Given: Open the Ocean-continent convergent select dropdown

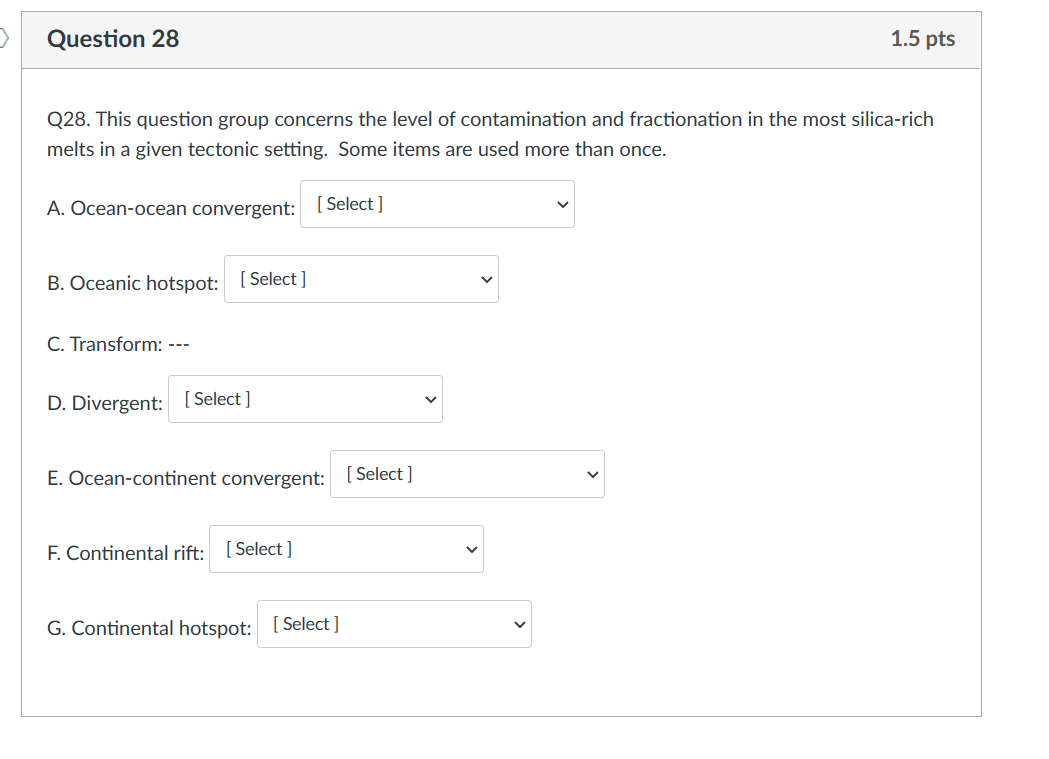Looking at the screenshot, I should pos(466,474).
